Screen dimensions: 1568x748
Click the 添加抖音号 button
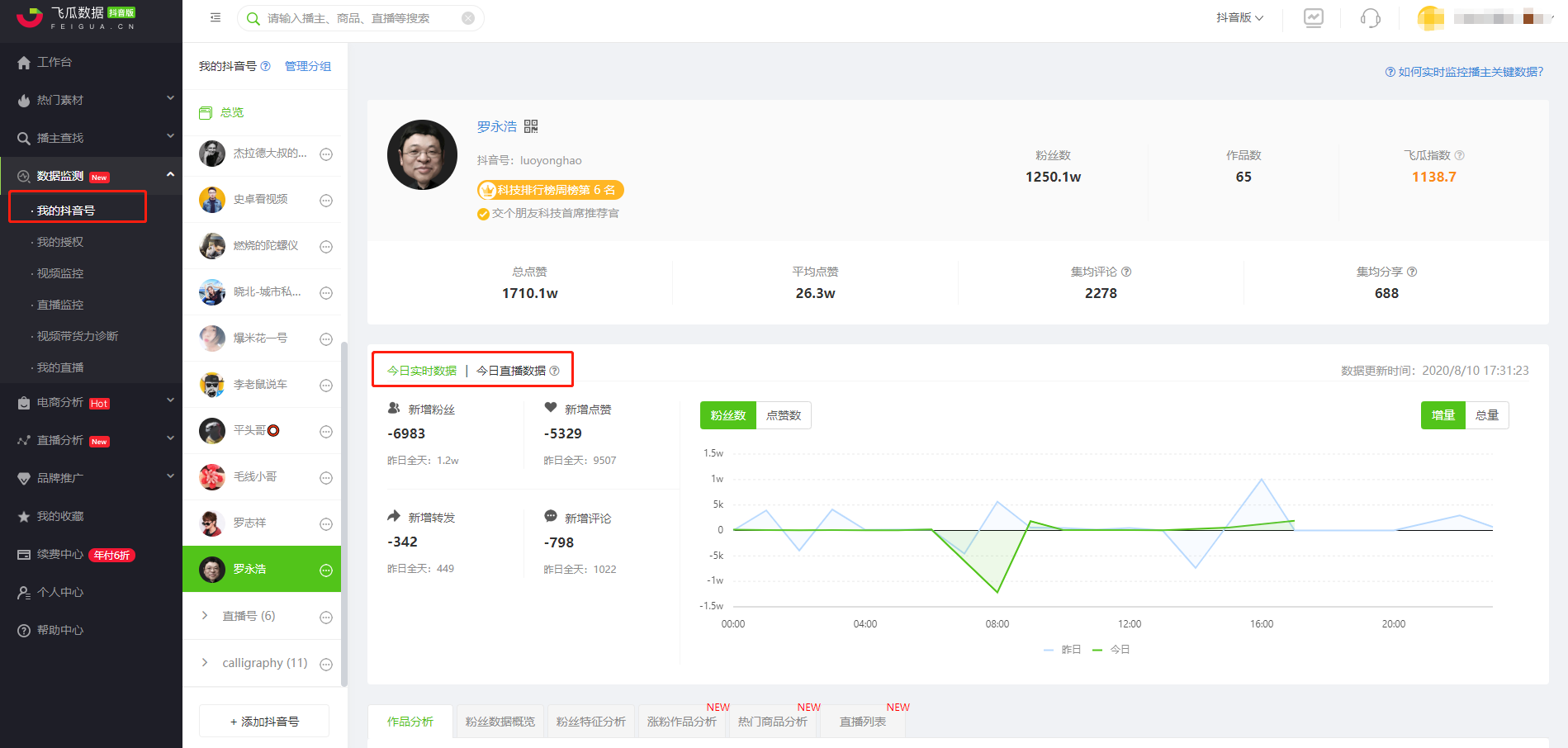[x=264, y=721]
